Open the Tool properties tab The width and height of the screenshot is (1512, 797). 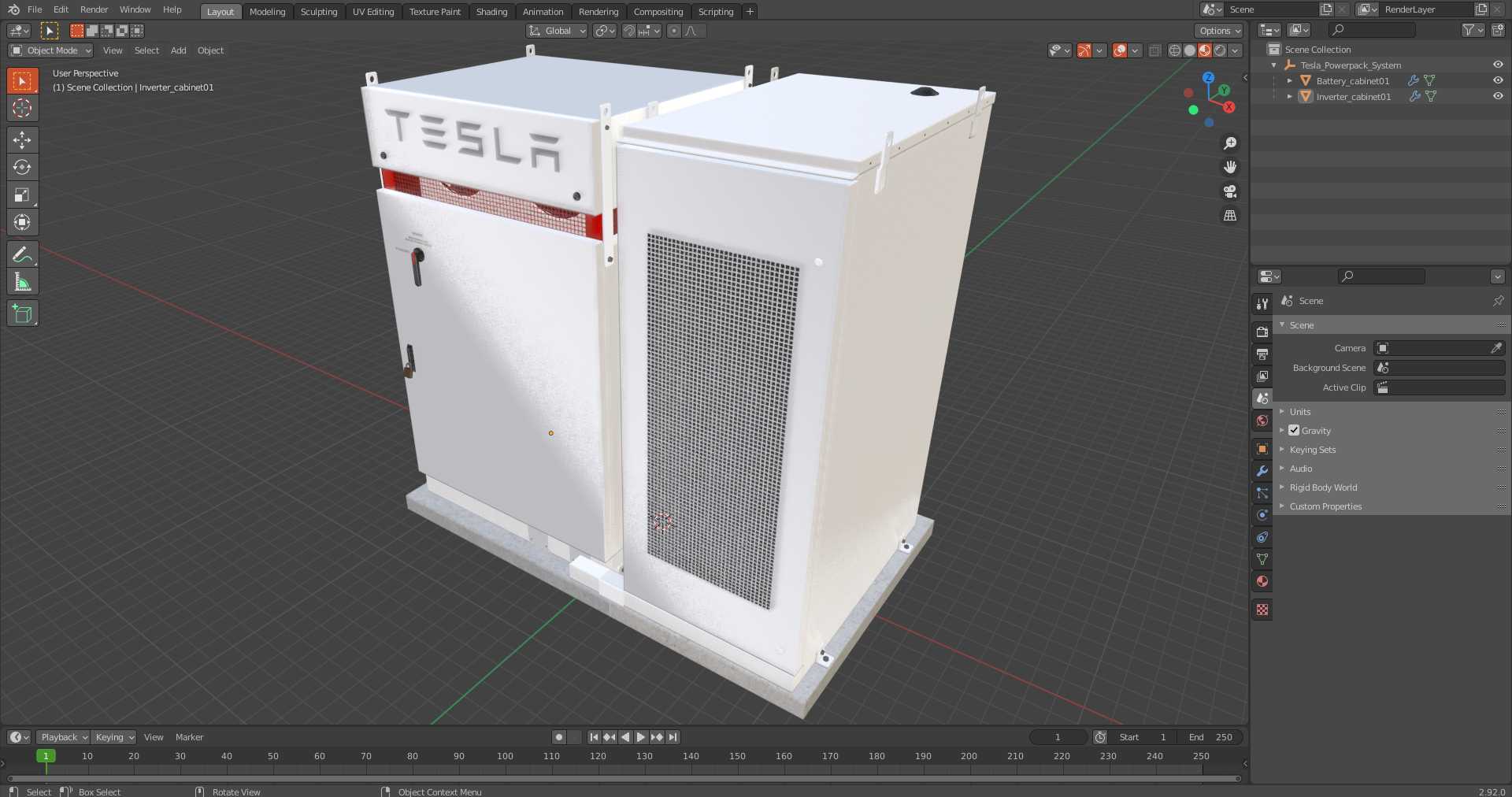tap(1262, 303)
